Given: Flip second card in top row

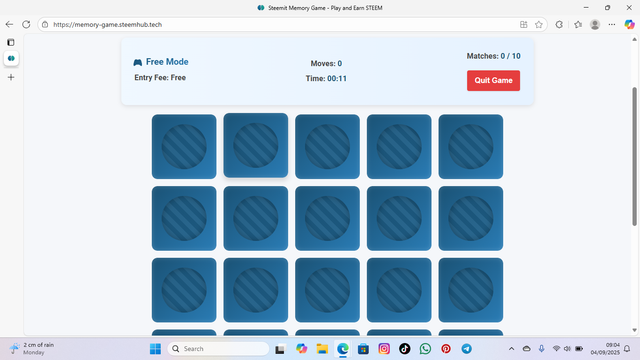Looking at the screenshot, I should point(256,145).
